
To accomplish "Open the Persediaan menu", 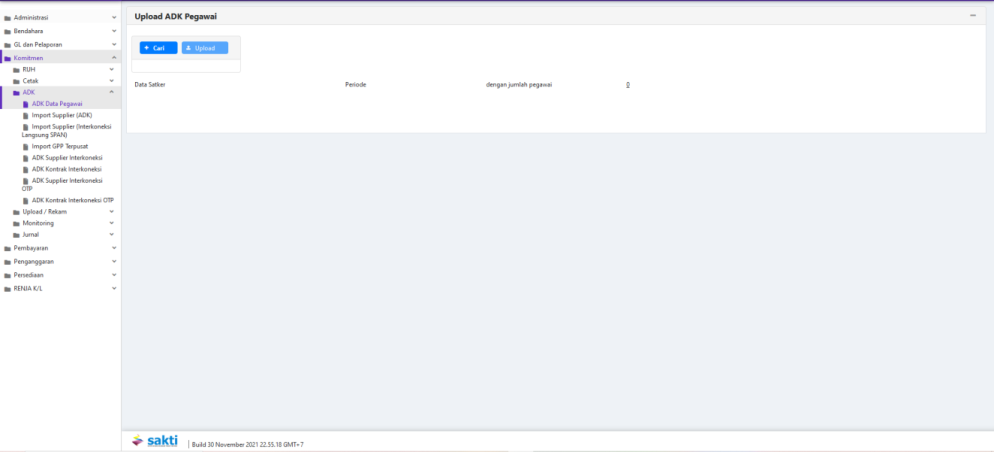I will [x=29, y=275].
